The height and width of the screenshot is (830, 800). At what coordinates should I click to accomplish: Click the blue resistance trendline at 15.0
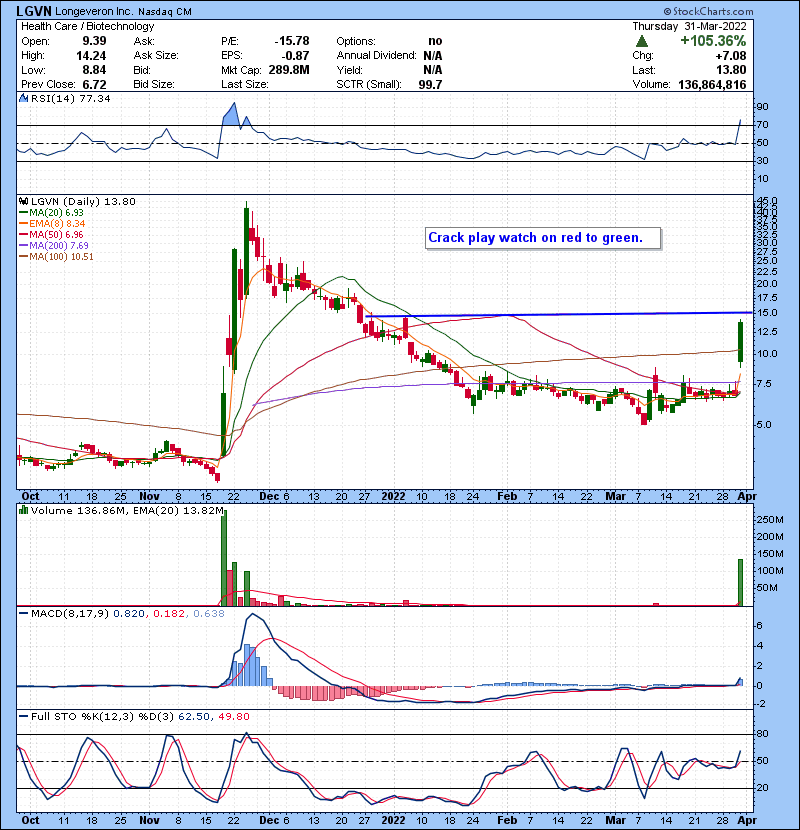tap(559, 314)
